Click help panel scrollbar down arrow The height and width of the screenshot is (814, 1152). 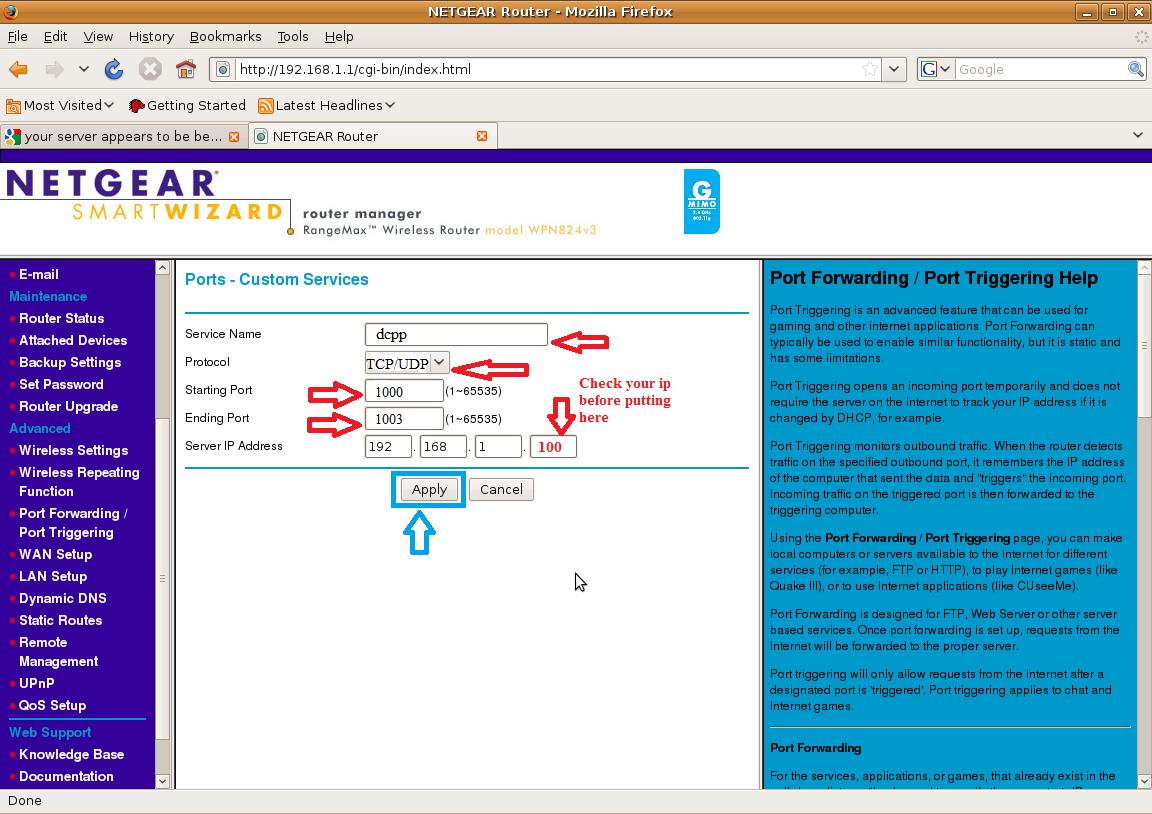(x=1145, y=782)
